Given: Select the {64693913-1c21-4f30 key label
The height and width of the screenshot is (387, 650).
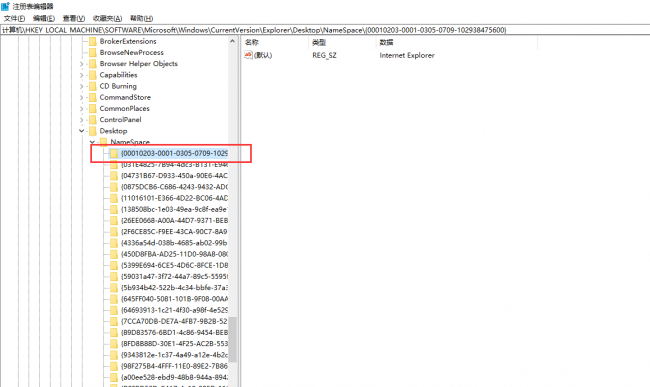Looking at the screenshot, I should pos(174,310).
